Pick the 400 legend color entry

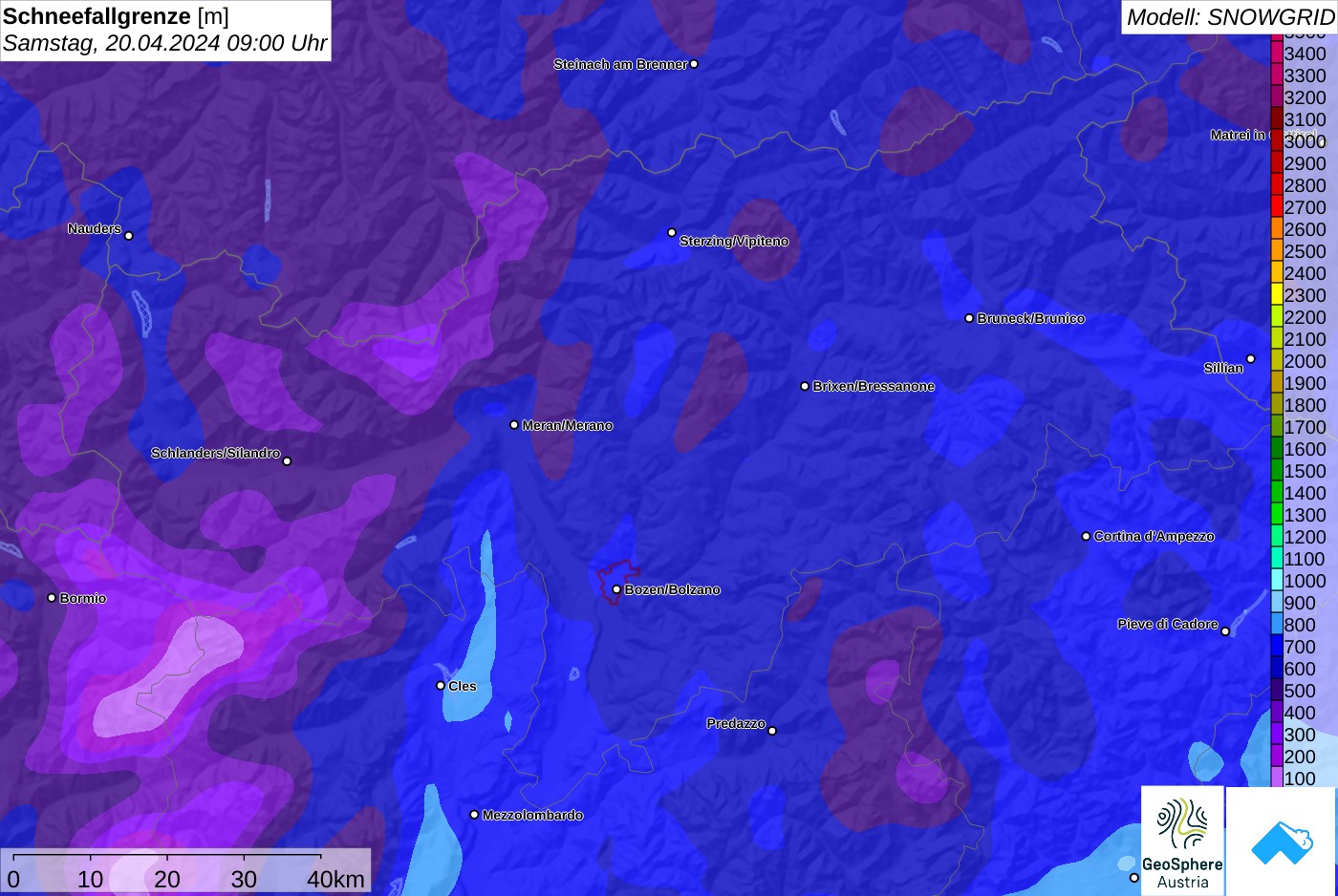point(1277,713)
